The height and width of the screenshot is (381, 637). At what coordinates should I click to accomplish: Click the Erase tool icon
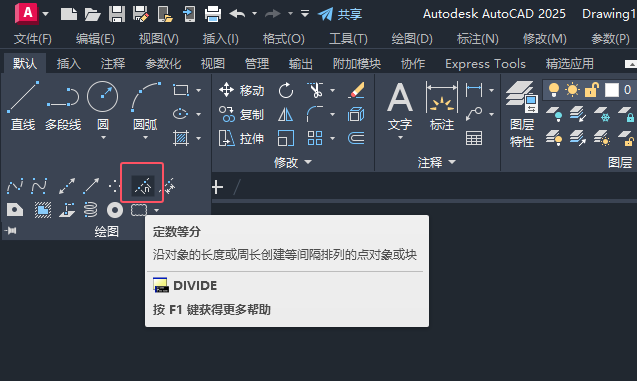(x=356, y=90)
